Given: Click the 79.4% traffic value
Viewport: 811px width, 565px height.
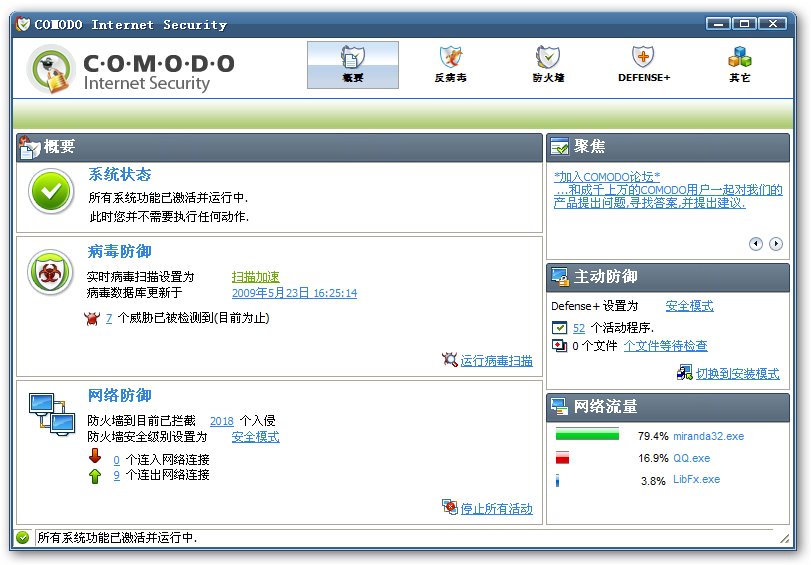Looking at the screenshot, I should pyautogui.click(x=653, y=436).
